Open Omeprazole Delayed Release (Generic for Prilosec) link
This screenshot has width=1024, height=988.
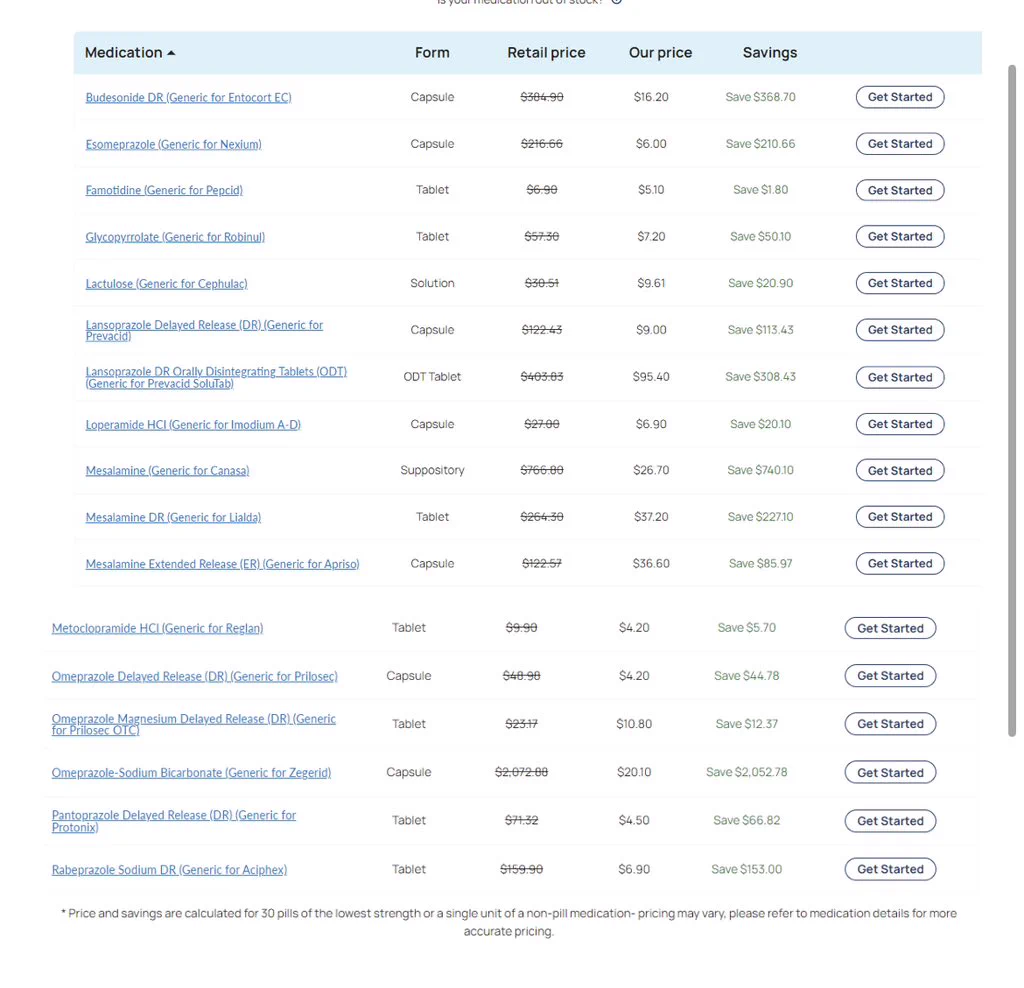tap(195, 677)
